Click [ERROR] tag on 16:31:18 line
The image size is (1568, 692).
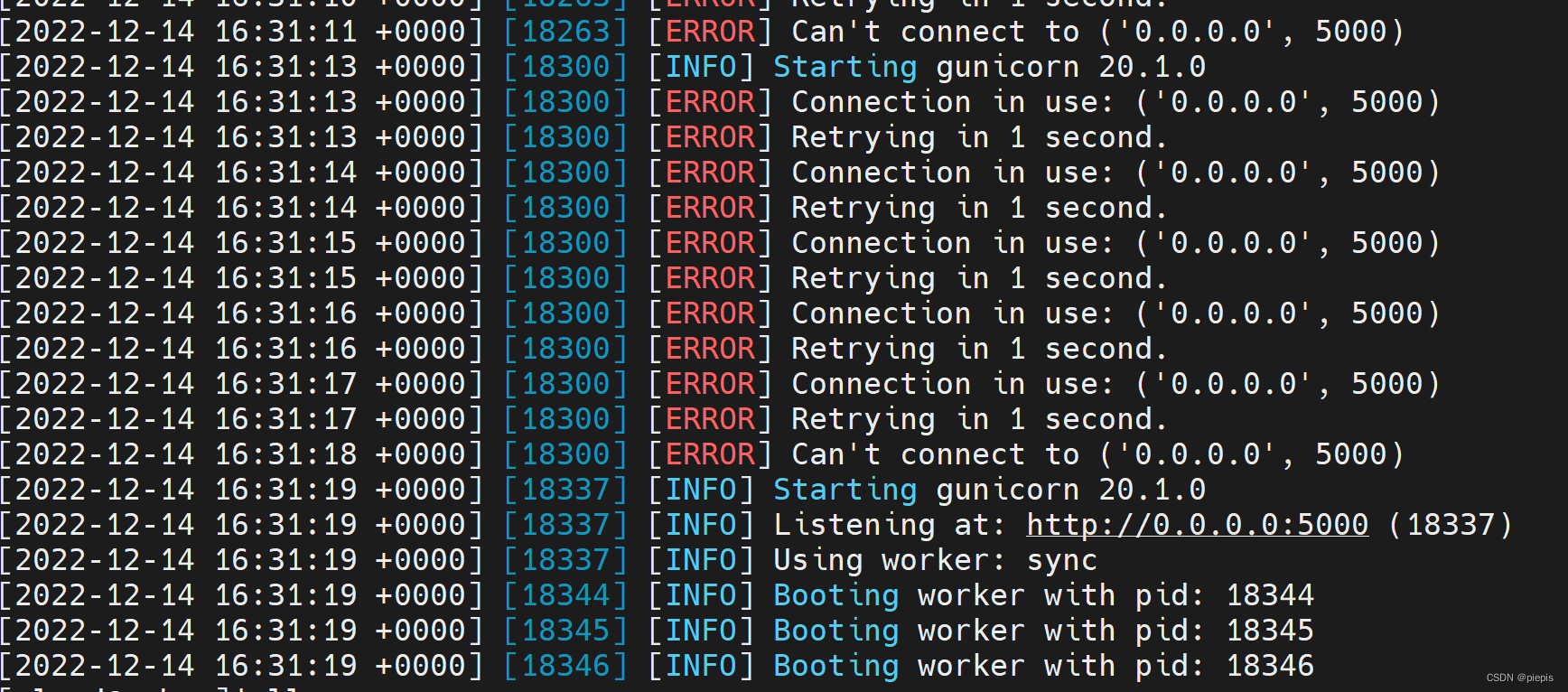coord(710,454)
